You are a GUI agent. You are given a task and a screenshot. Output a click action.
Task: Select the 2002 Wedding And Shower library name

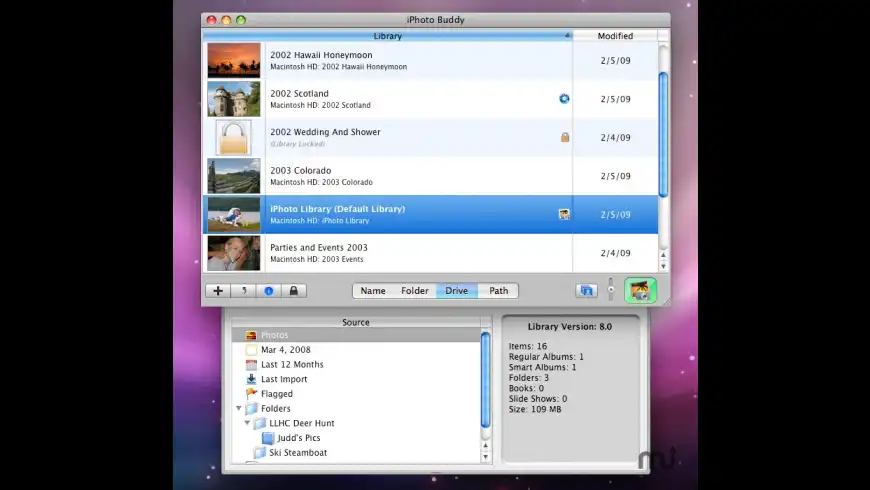click(x=325, y=132)
